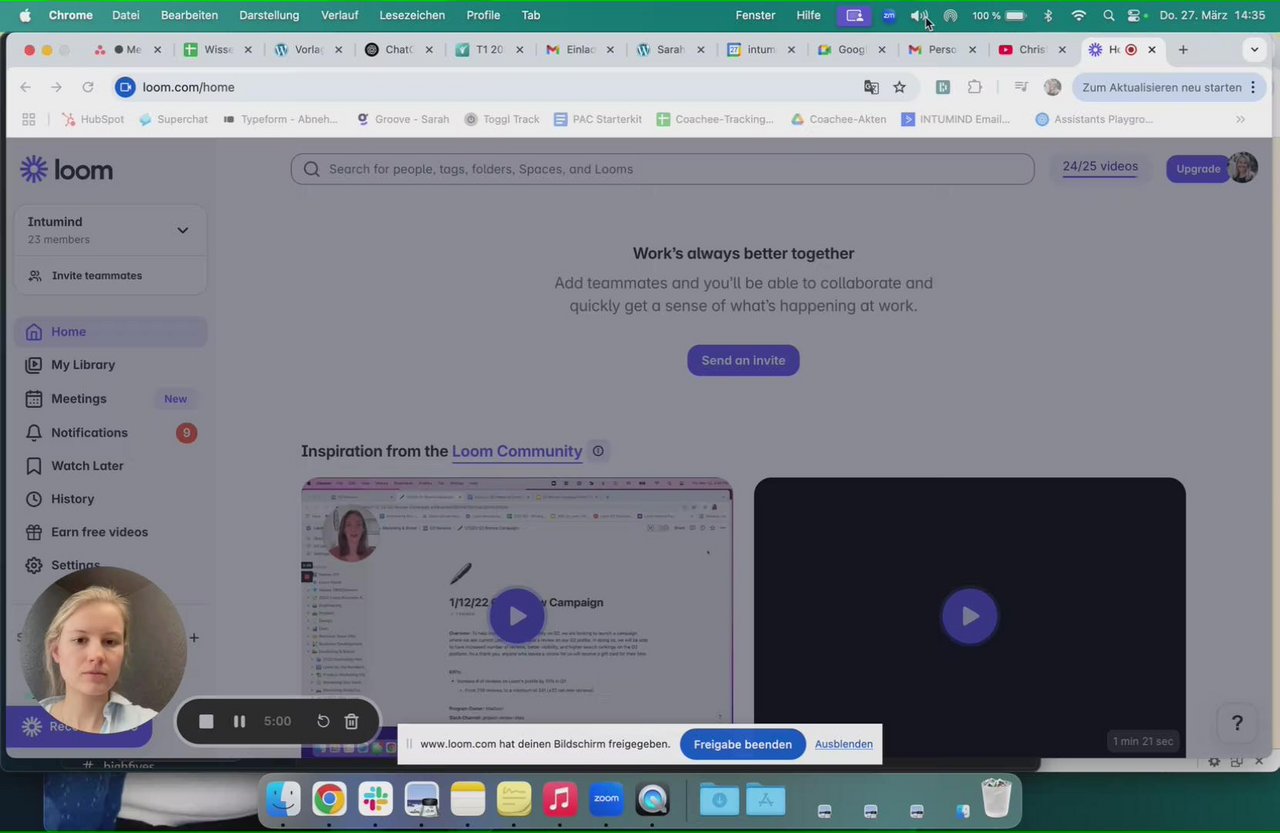Click Freigabe beenden to stop sharing
This screenshot has height=833, width=1280.
(742, 744)
